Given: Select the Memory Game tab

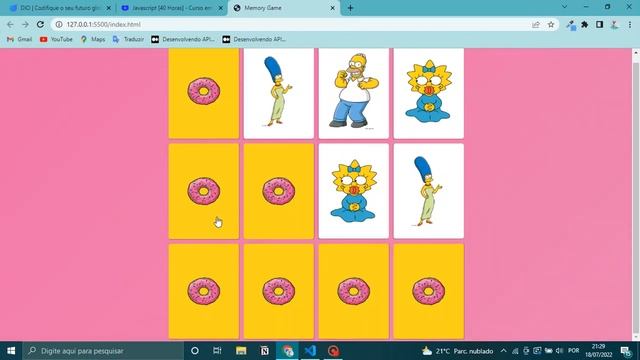Looking at the screenshot, I should tap(284, 8).
